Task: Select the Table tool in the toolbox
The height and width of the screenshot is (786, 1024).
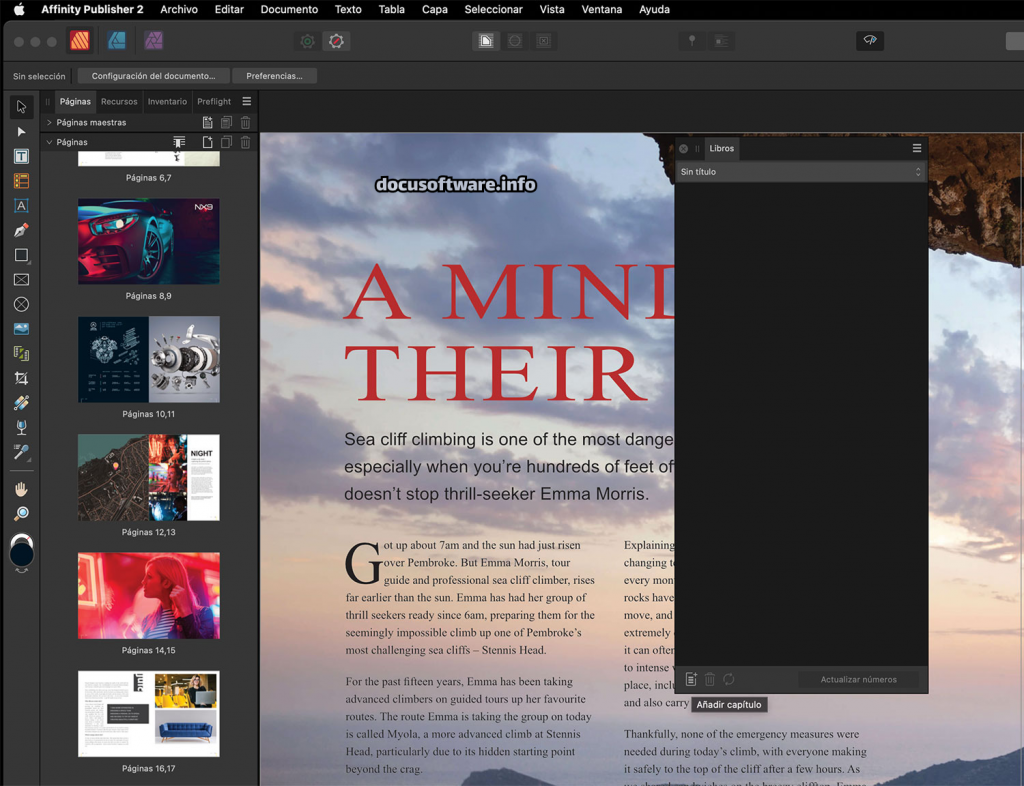Action: point(21,182)
